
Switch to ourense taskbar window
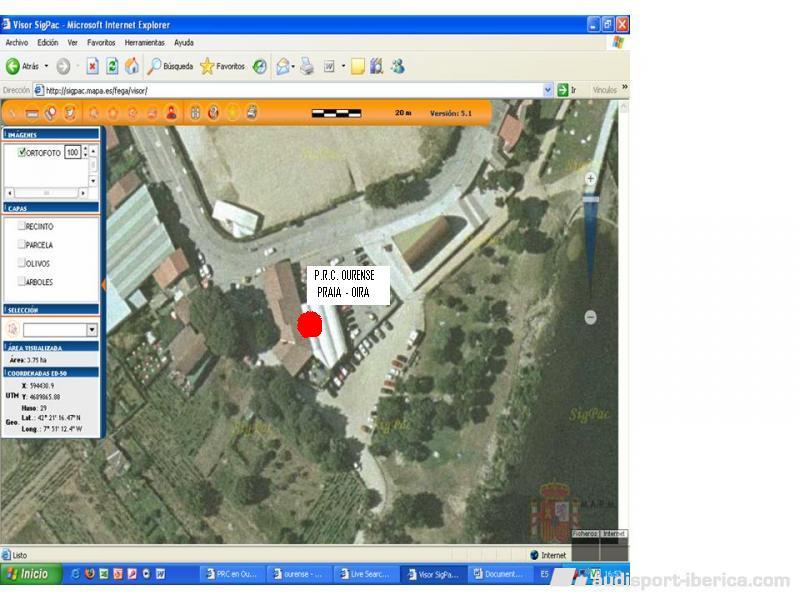coord(299,574)
